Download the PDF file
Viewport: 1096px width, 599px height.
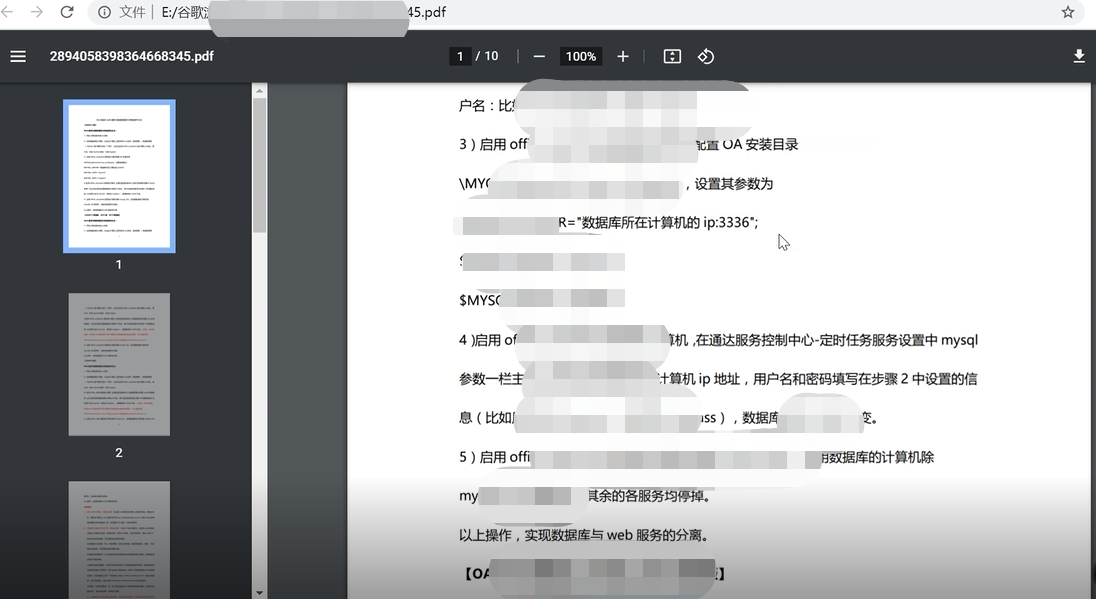(x=1079, y=57)
